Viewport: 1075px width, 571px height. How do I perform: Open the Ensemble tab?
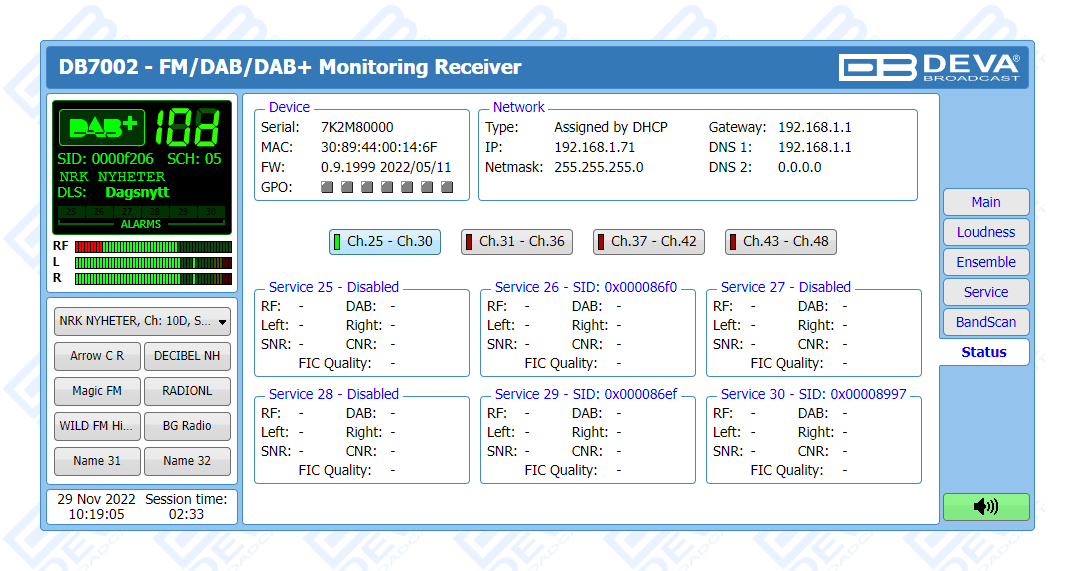pos(985,262)
